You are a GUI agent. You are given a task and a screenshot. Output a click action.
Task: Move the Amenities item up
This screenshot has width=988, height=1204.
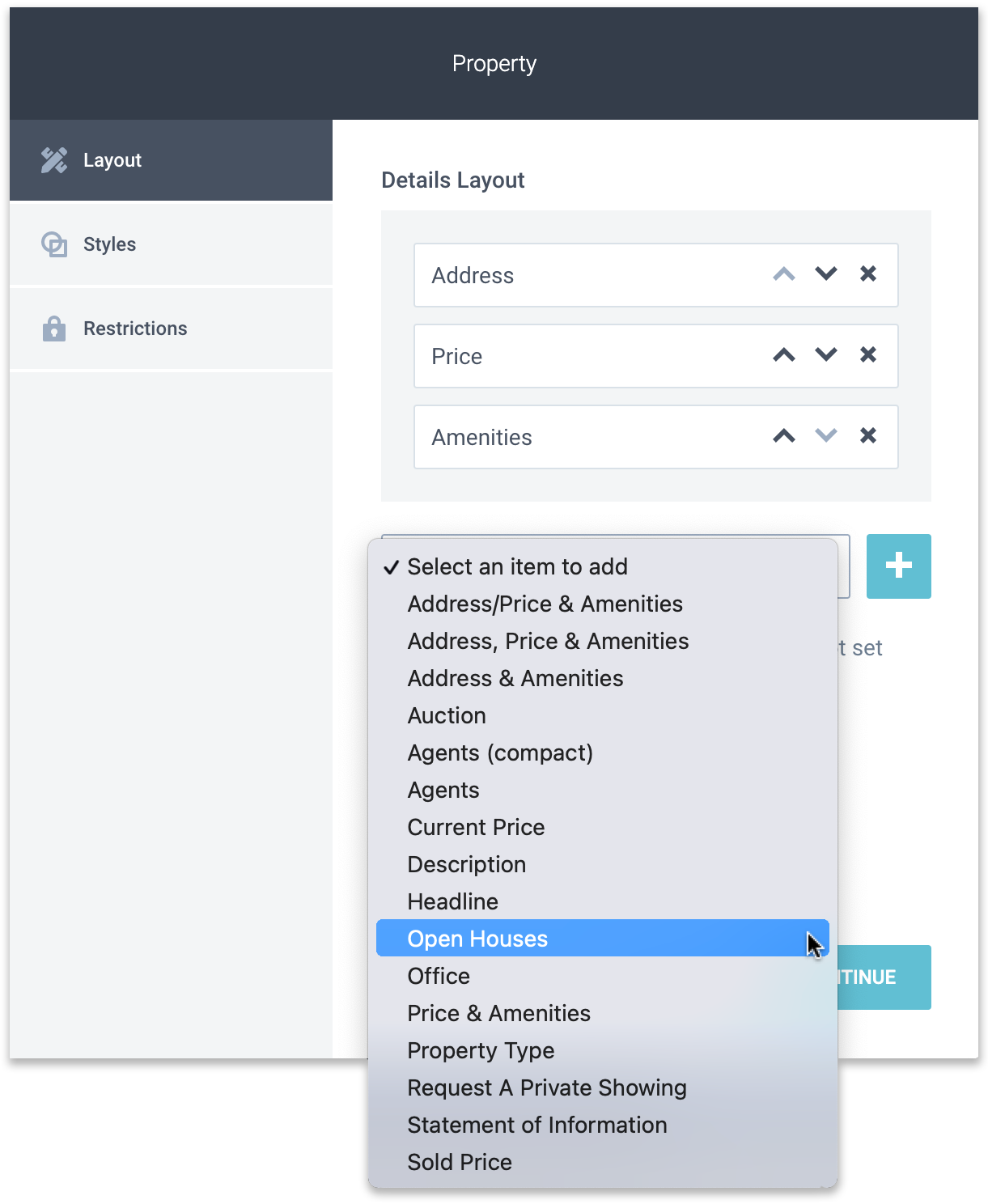pyautogui.click(x=783, y=436)
